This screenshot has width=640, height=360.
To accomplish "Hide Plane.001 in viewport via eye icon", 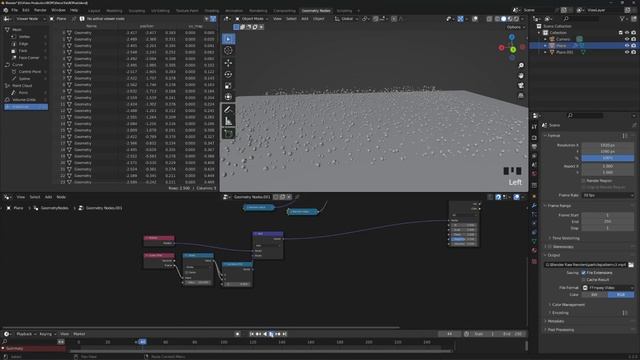I will tap(627, 52).
